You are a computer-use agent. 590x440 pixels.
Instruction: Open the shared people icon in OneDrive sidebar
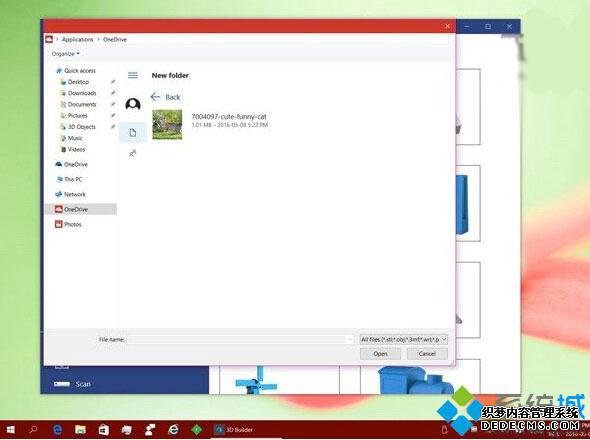[132, 153]
